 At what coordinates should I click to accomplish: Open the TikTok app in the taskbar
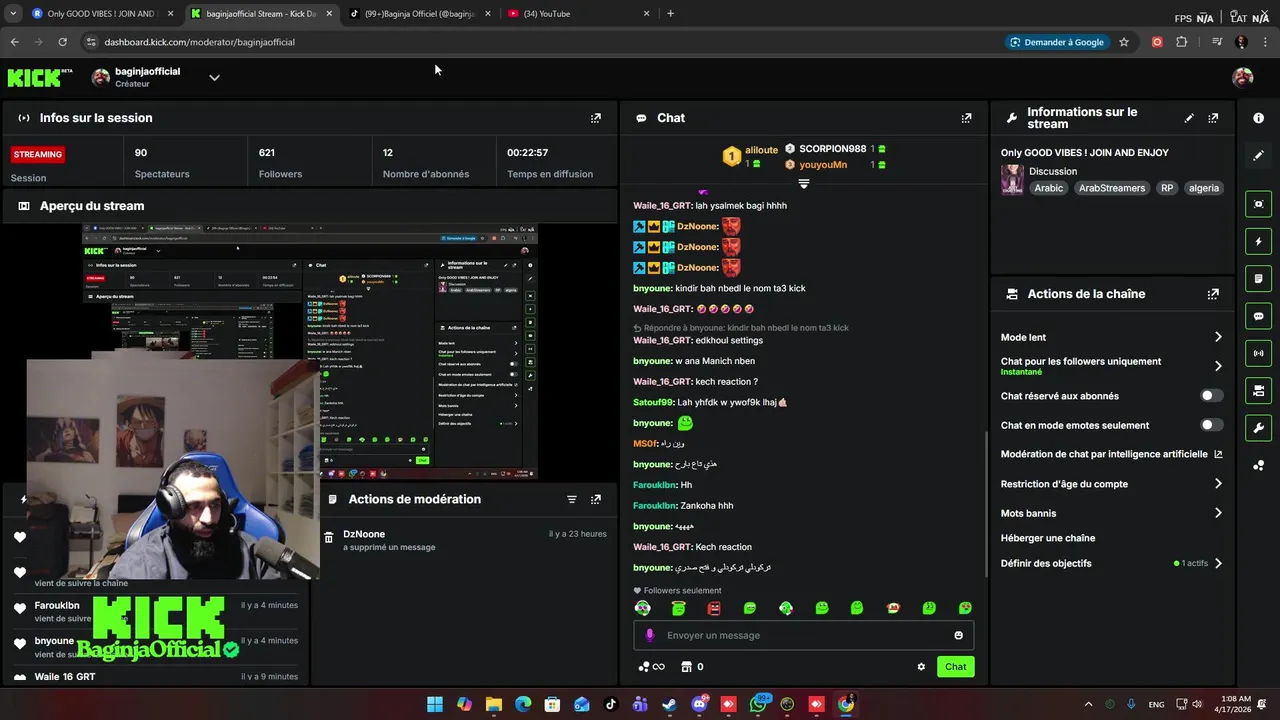pyautogui.click(x=611, y=704)
